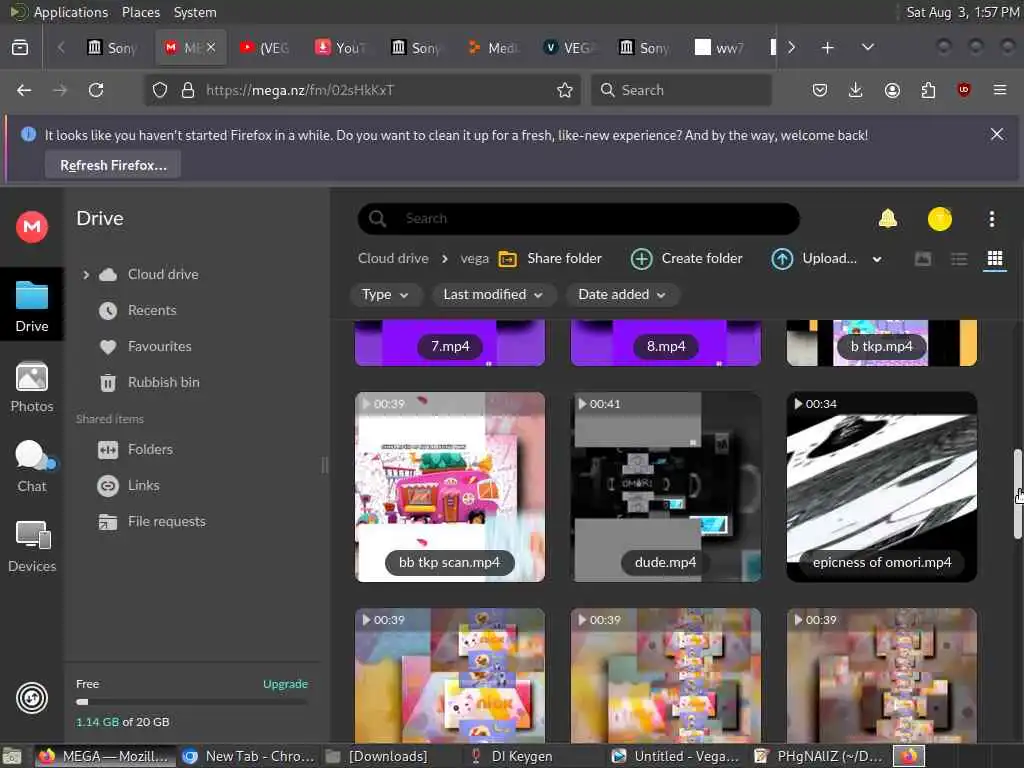Focus the MEGA search field
The height and width of the screenshot is (768, 1024).
(x=579, y=219)
